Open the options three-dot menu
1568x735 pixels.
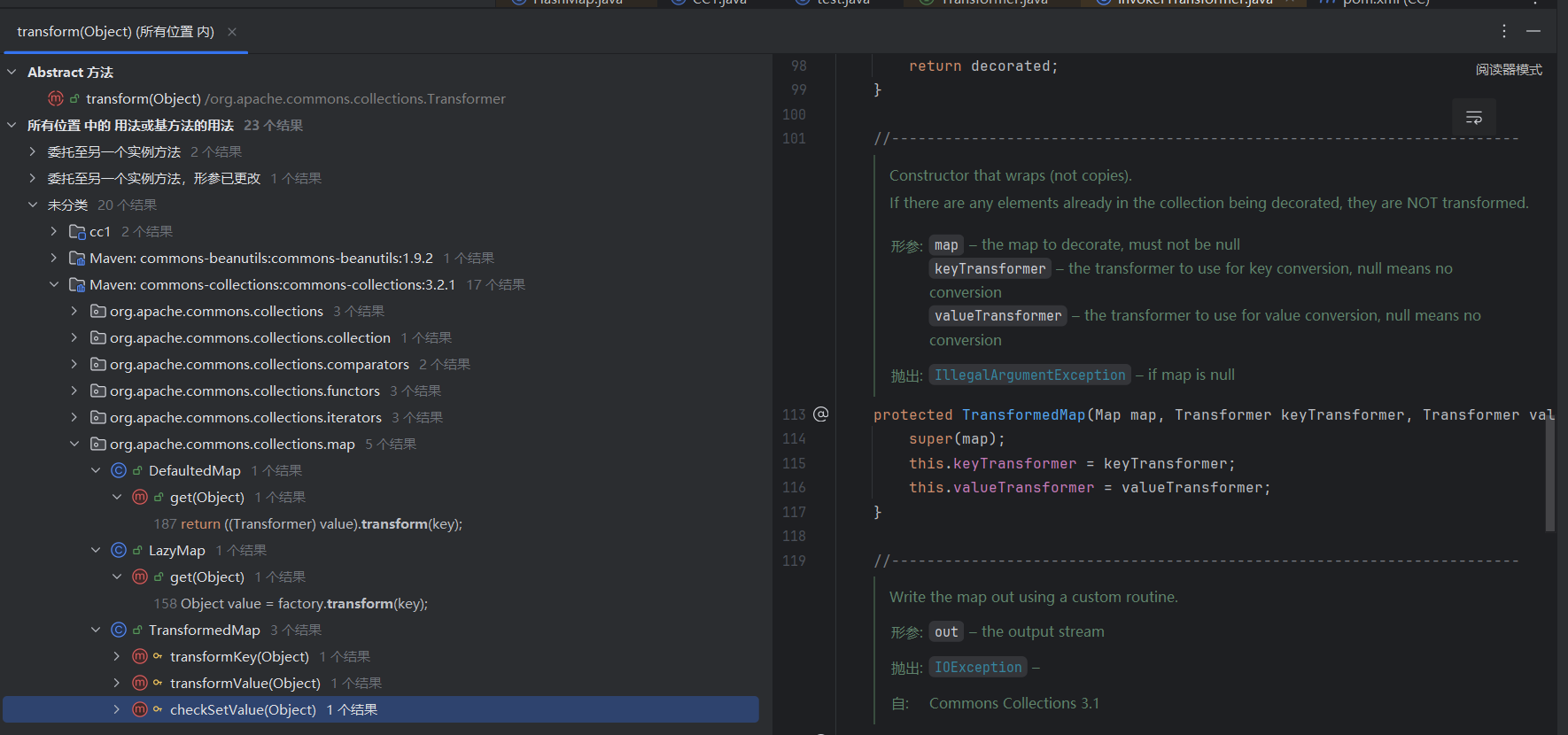[x=1504, y=31]
